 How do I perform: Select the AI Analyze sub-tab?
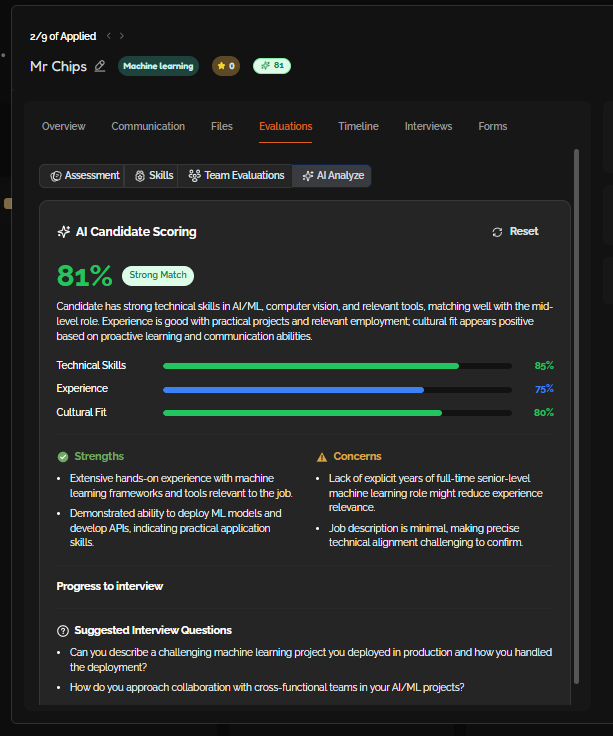[x=332, y=176]
